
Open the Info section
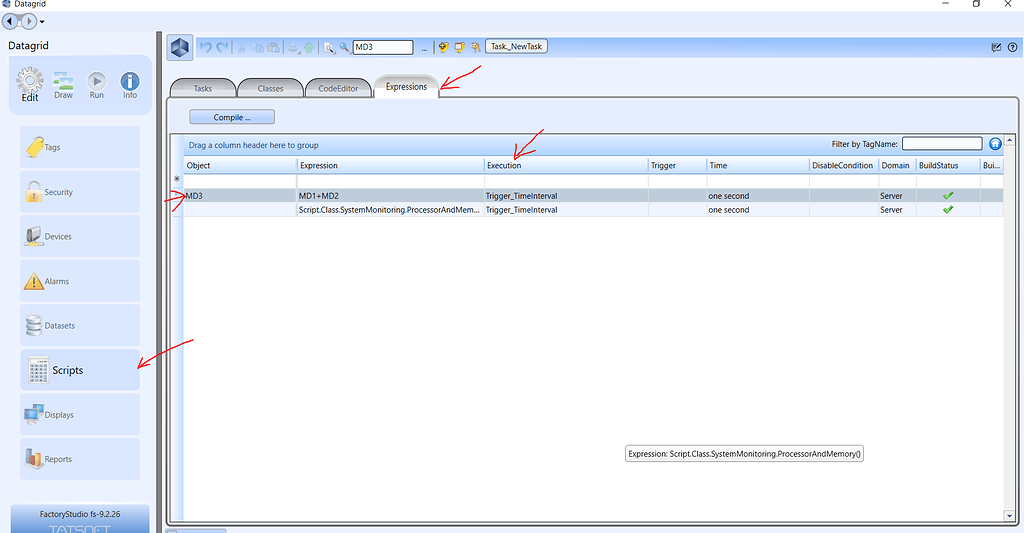coord(129,84)
